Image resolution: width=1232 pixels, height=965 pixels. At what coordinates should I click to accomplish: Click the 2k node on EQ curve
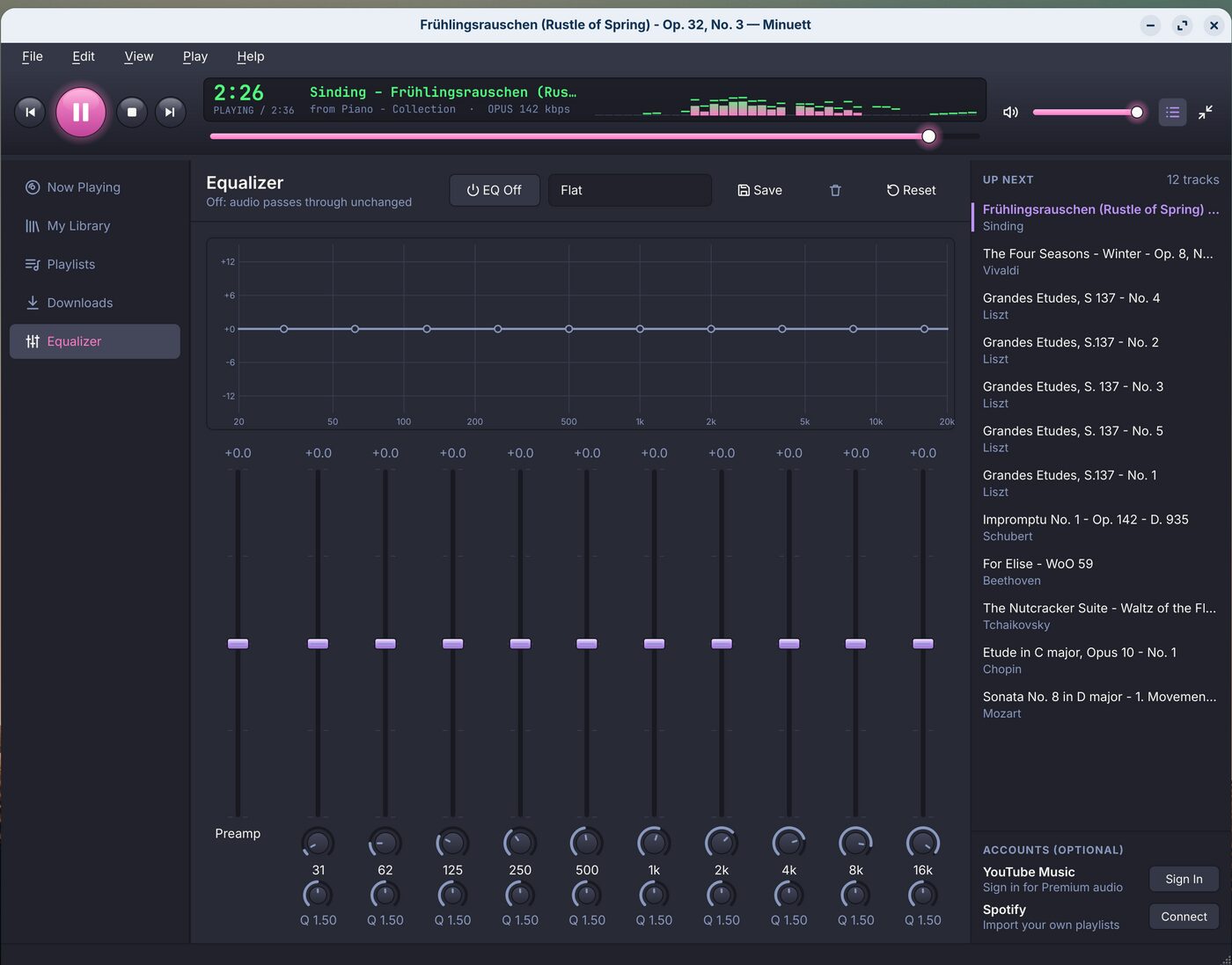coord(711,329)
